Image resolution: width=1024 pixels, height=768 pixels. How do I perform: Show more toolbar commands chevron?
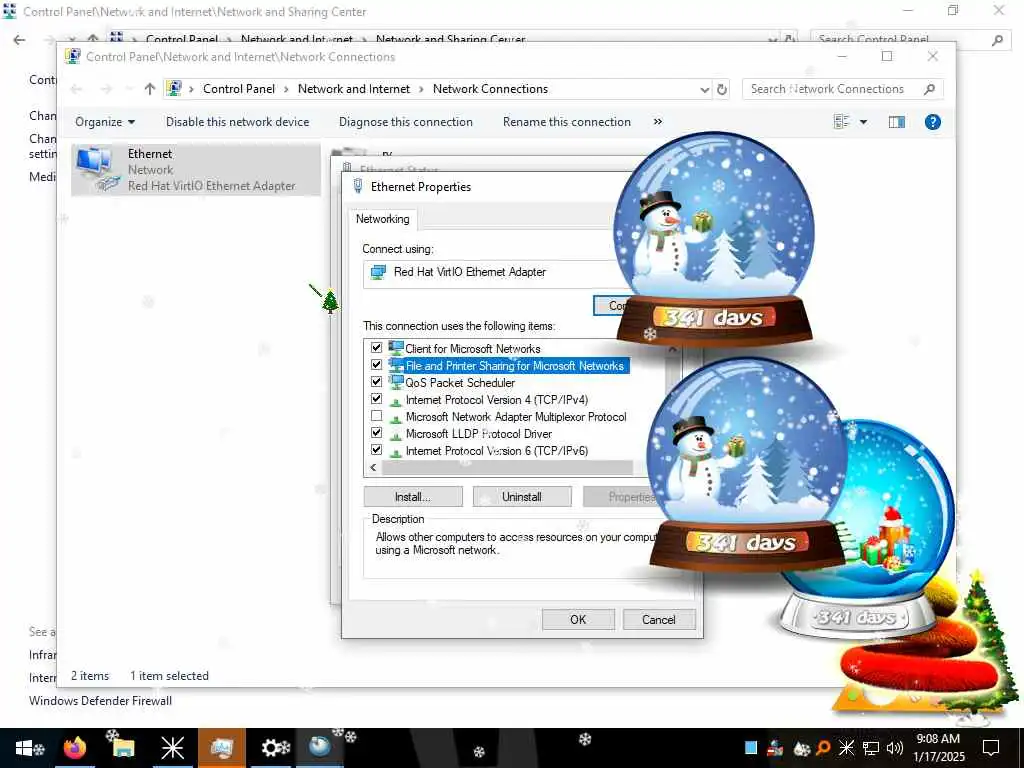pos(658,122)
